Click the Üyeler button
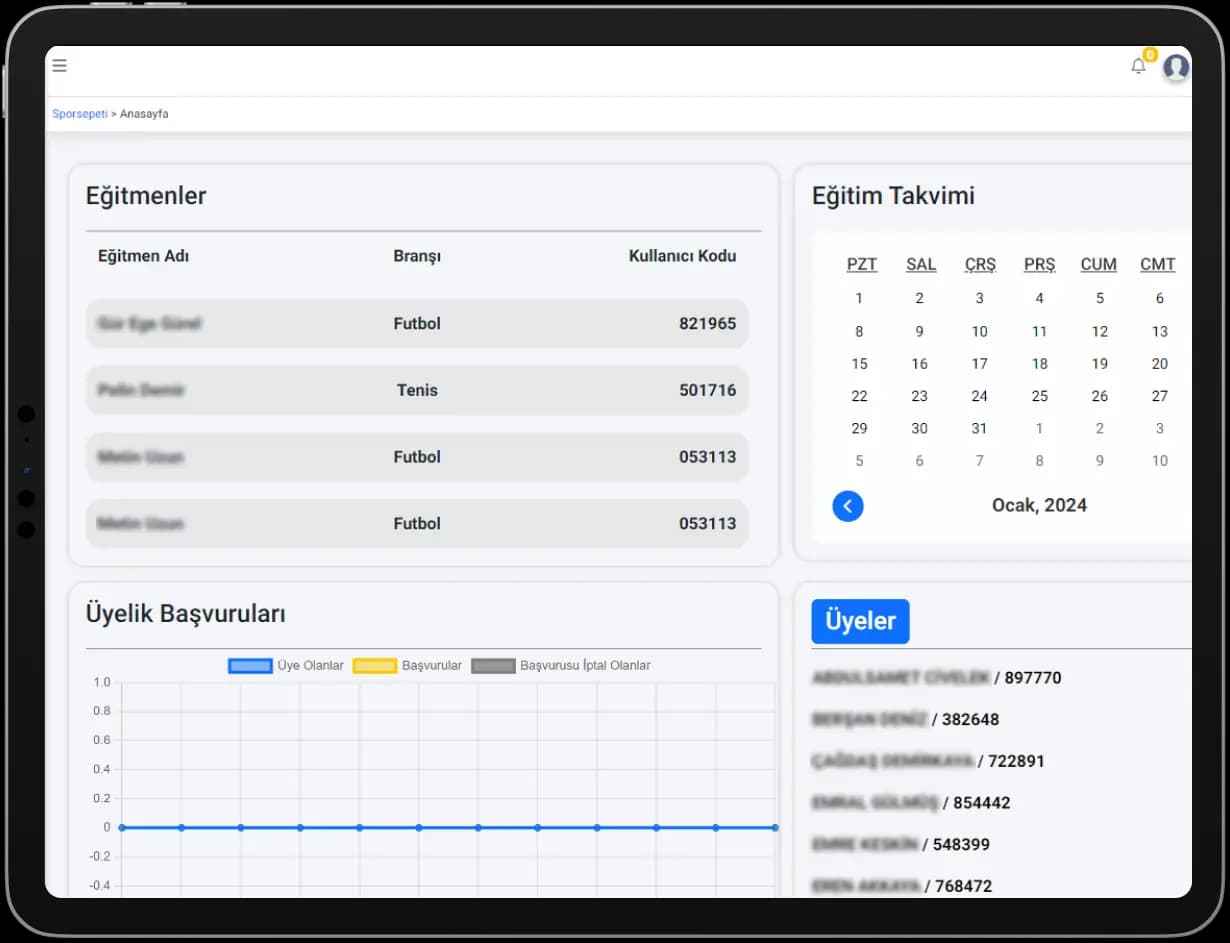The height and width of the screenshot is (943, 1230). click(860, 621)
